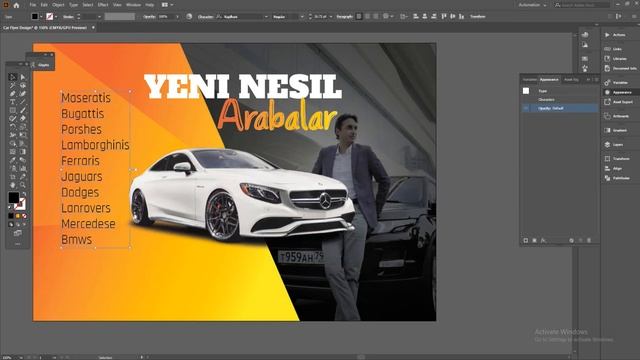Click Add New Effect (fx) in Appearance panel
The height and width of the screenshot is (360, 640).
(x=543, y=240)
